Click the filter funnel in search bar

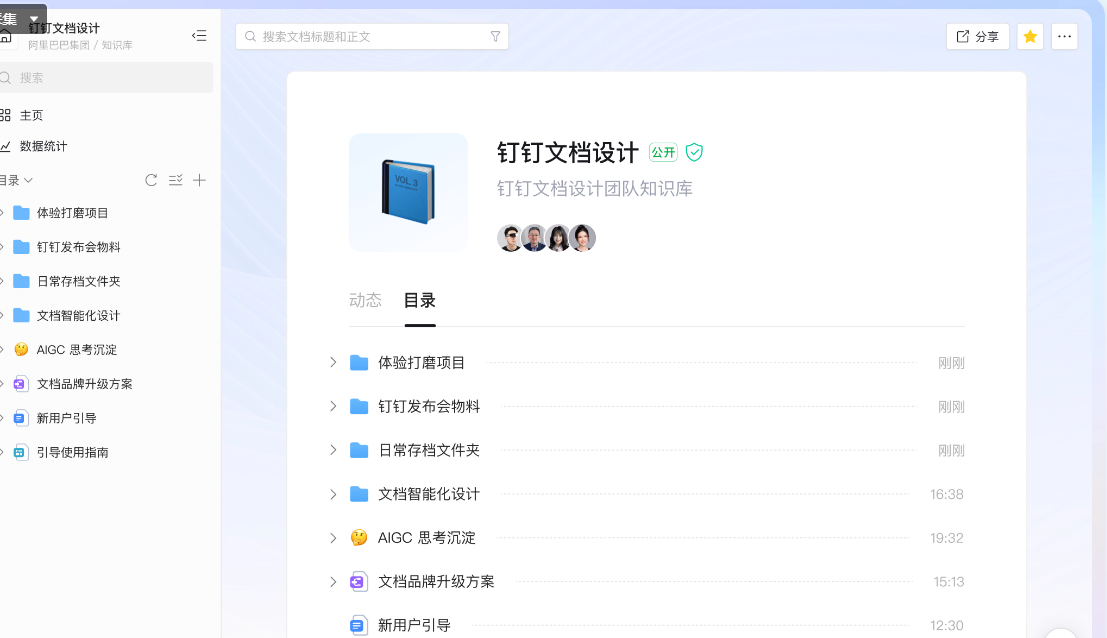(x=496, y=37)
